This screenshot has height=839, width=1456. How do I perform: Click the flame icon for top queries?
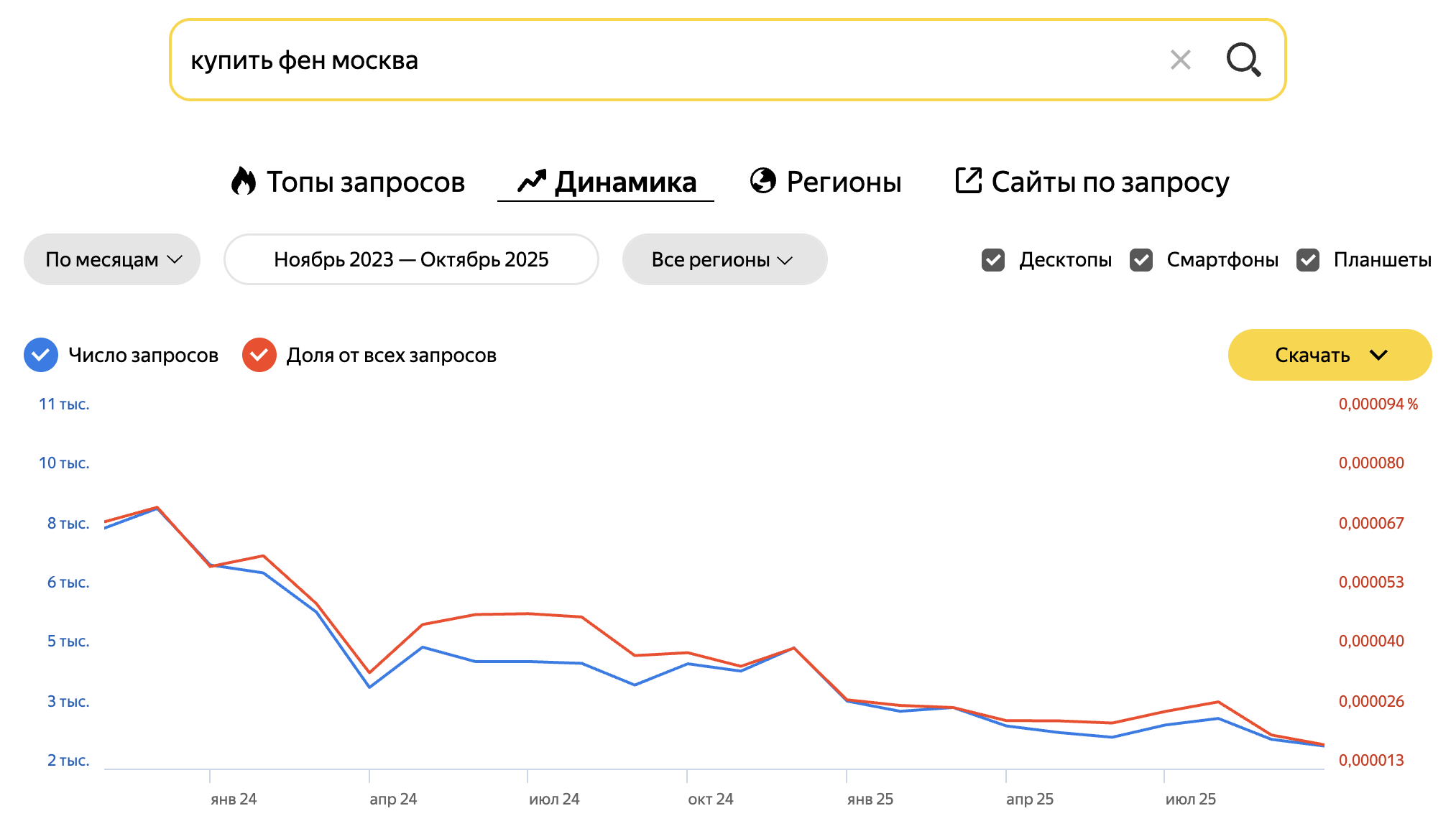coord(244,181)
